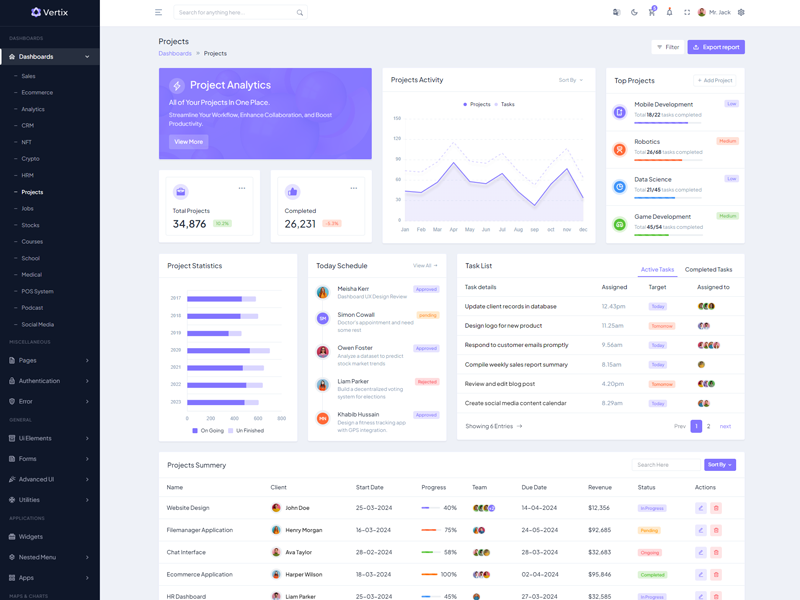Screen dimensions: 800x600
Task: Collapse sidebar using the hamburger icon
Action: click(x=158, y=13)
